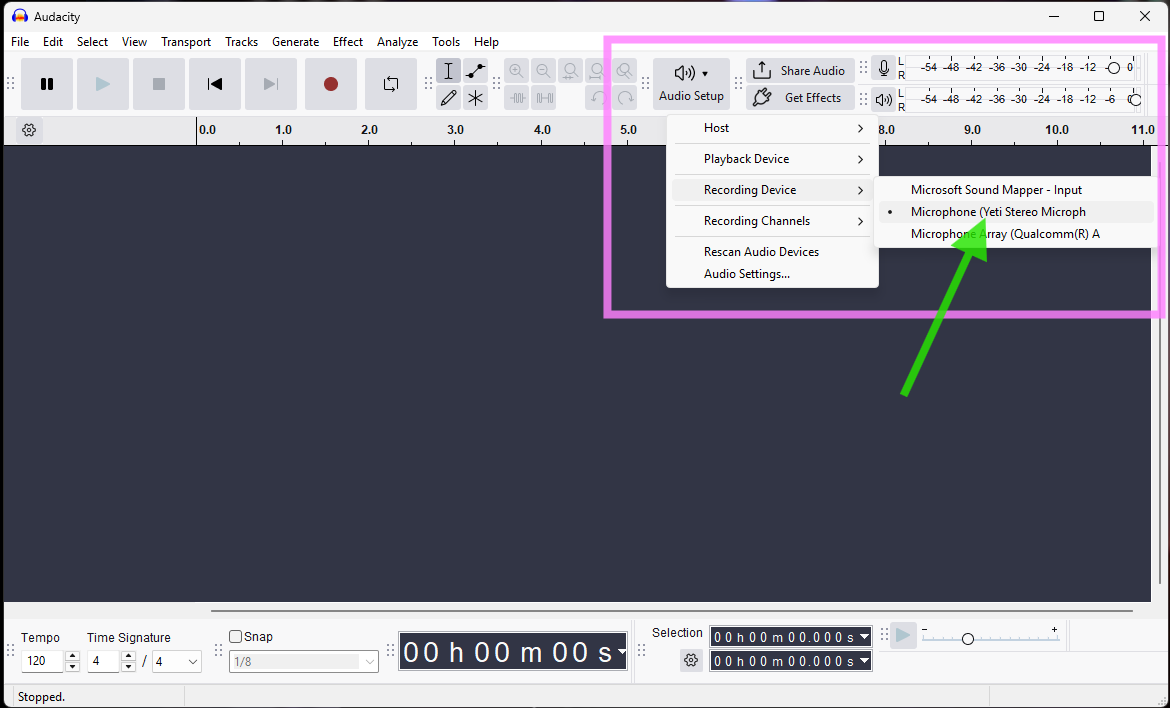Choose Microsoft Sound Mapper - Input device
This screenshot has width=1170, height=708.
pyautogui.click(x=996, y=190)
